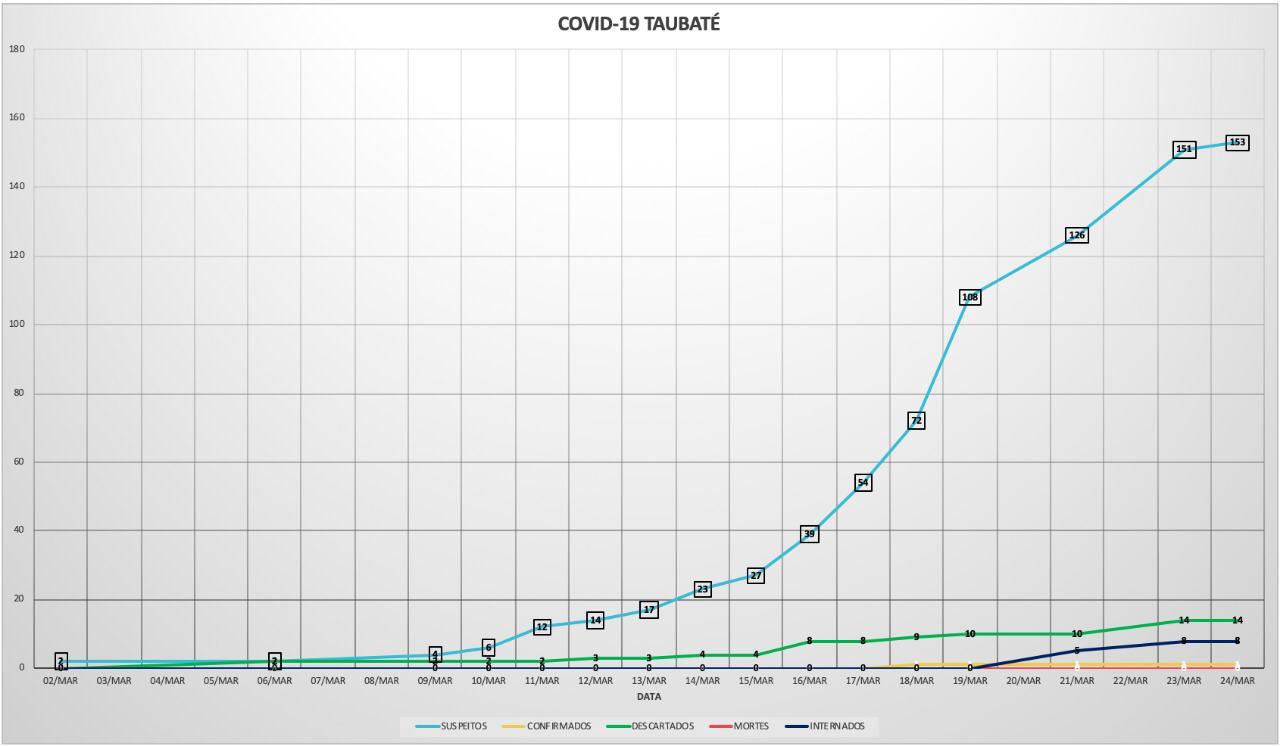The width and height of the screenshot is (1280, 746).
Task: Select the SUSPEITOS legend entry
Action: pos(463,726)
